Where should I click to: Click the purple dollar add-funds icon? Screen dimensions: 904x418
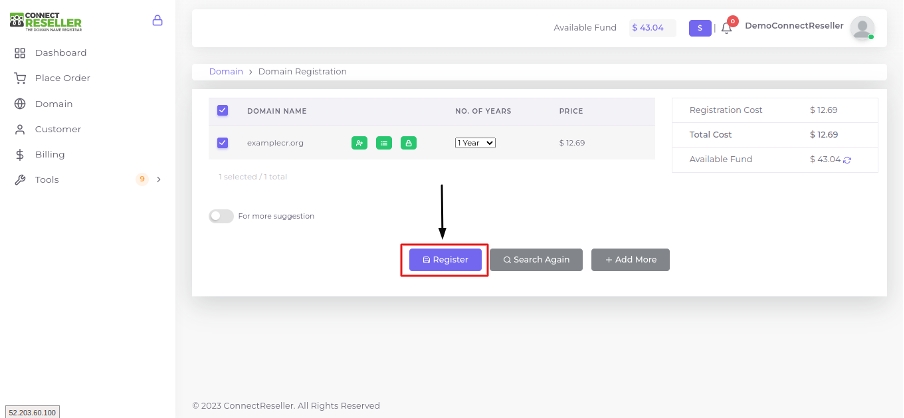700,28
